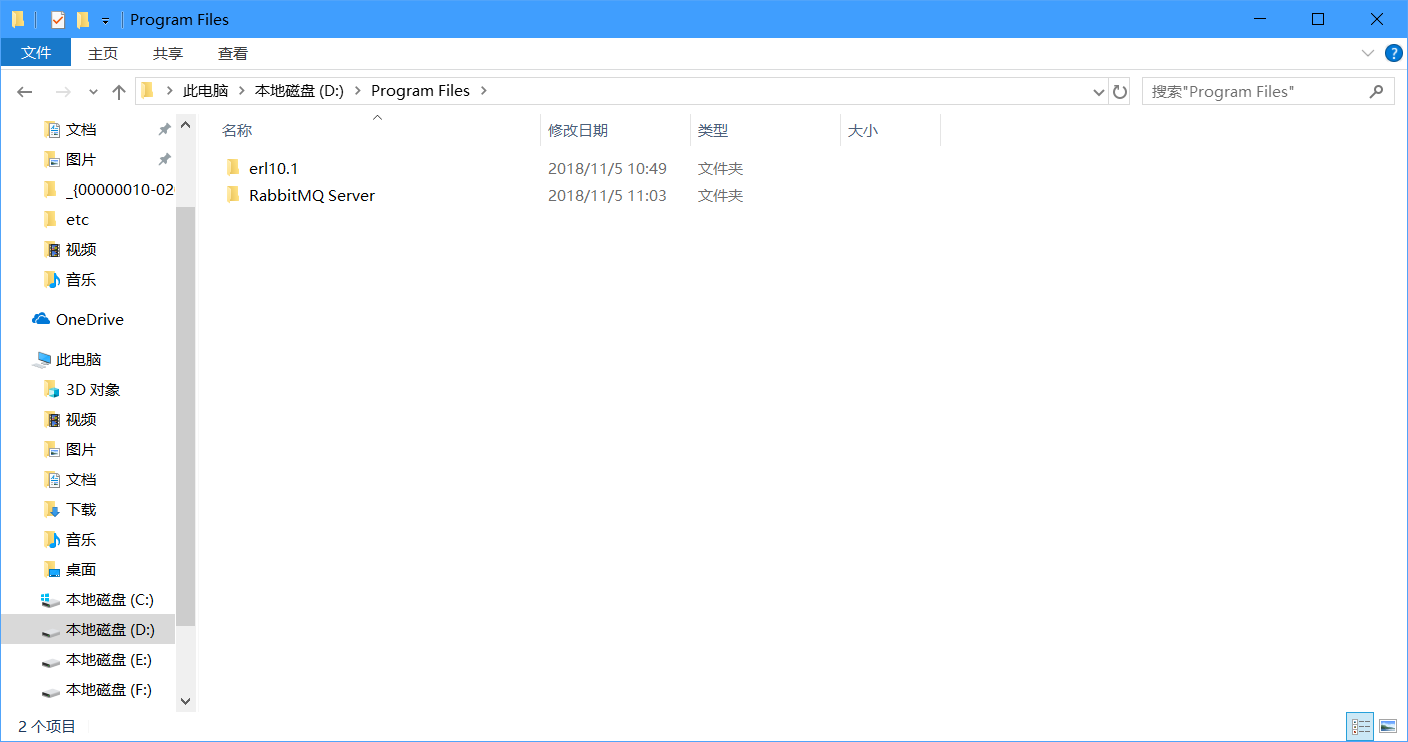Click the pin icon beside pinned 图片
The height and width of the screenshot is (742, 1408).
(164, 160)
